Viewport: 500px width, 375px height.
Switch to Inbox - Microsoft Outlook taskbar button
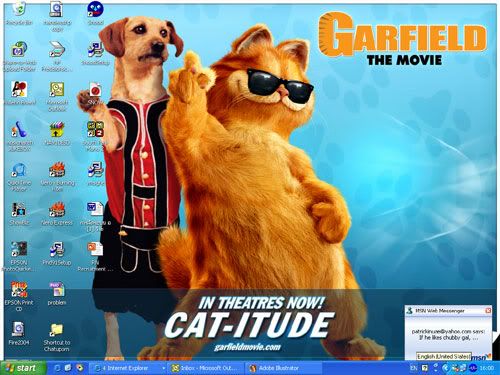[x=206, y=368]
